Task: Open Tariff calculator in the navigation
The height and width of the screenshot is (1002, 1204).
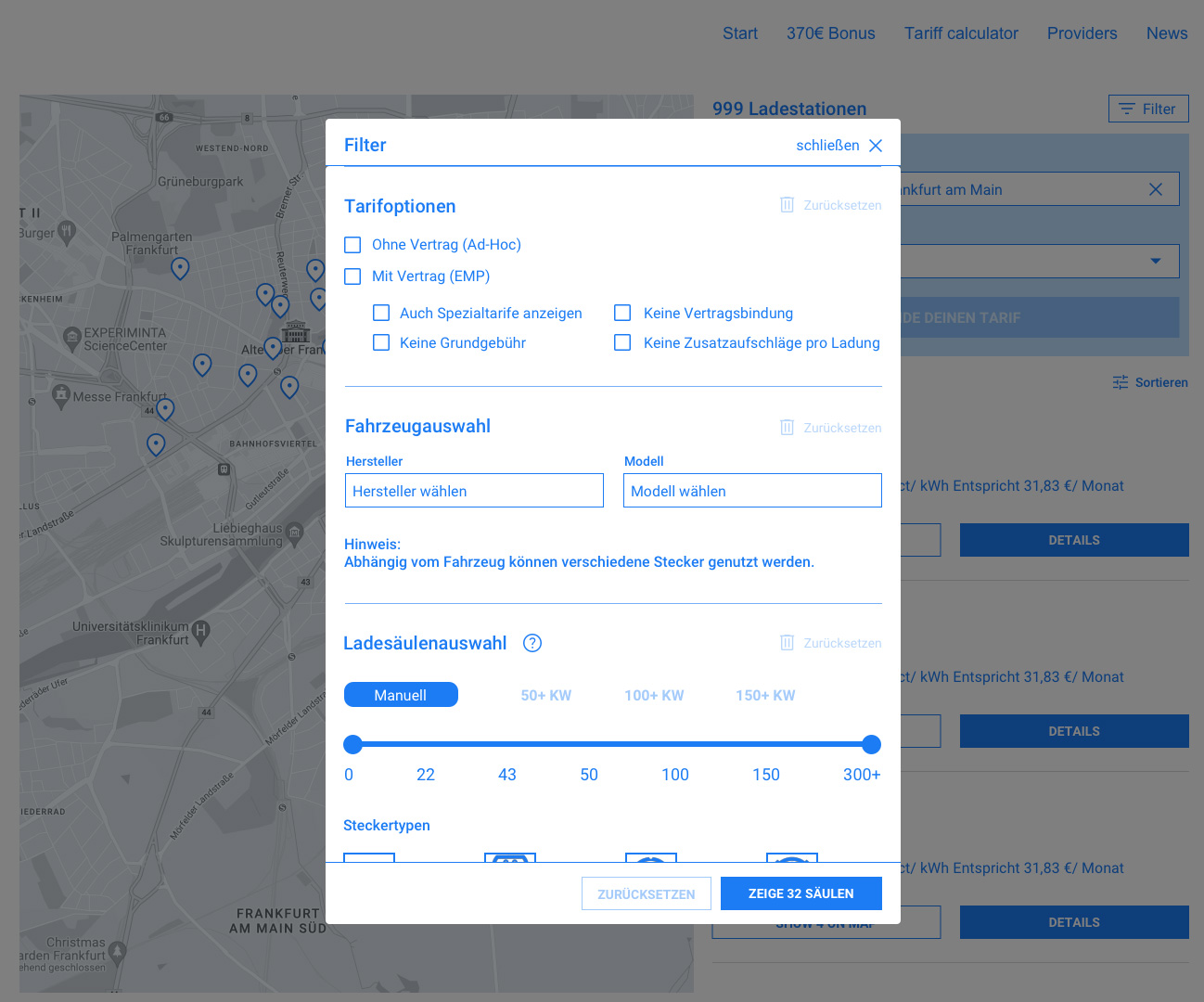Action: pyautogui.click(x=961, y=33)
